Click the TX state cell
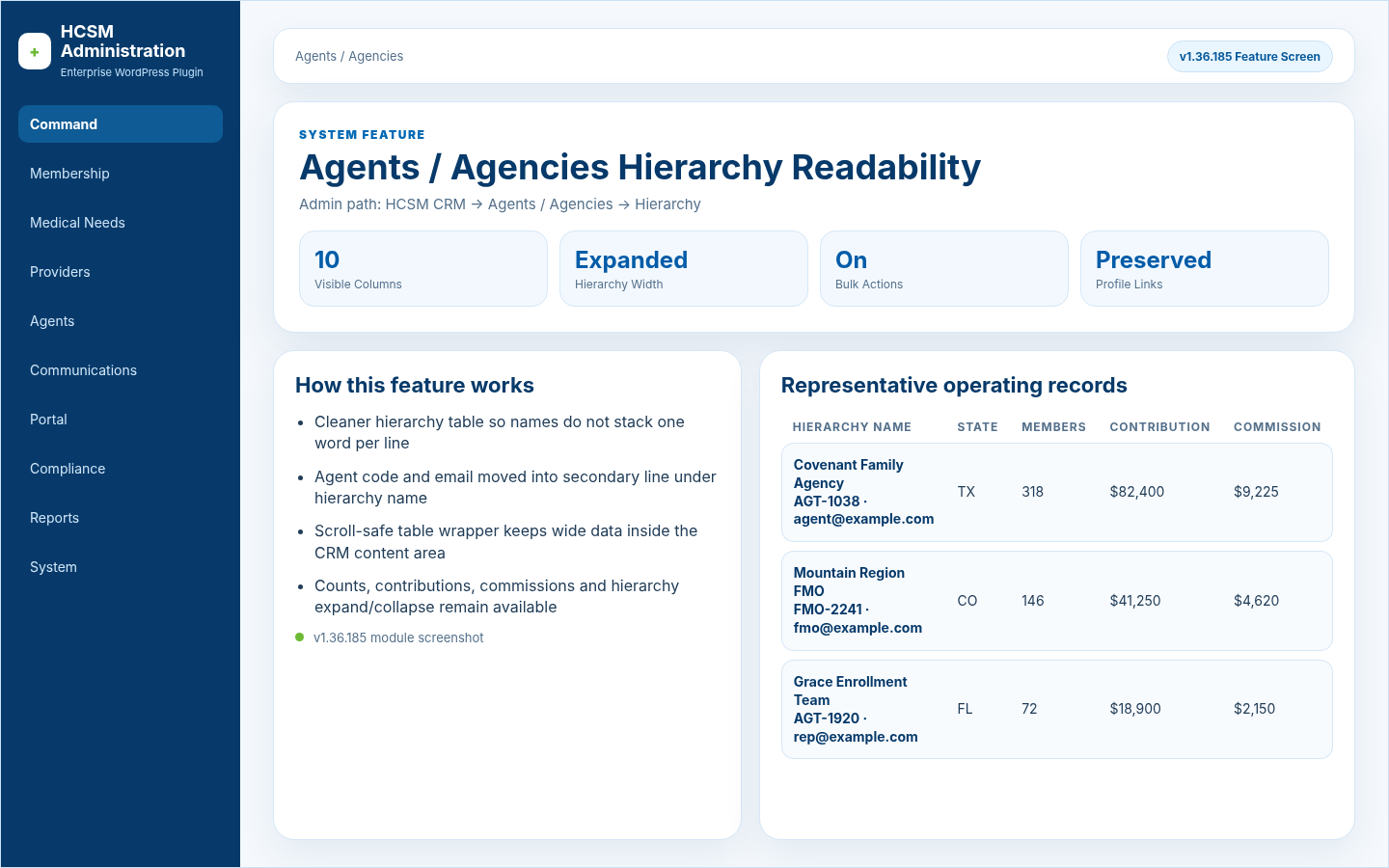Viewport: 1389px width, 868px height. tap(966, 492)
